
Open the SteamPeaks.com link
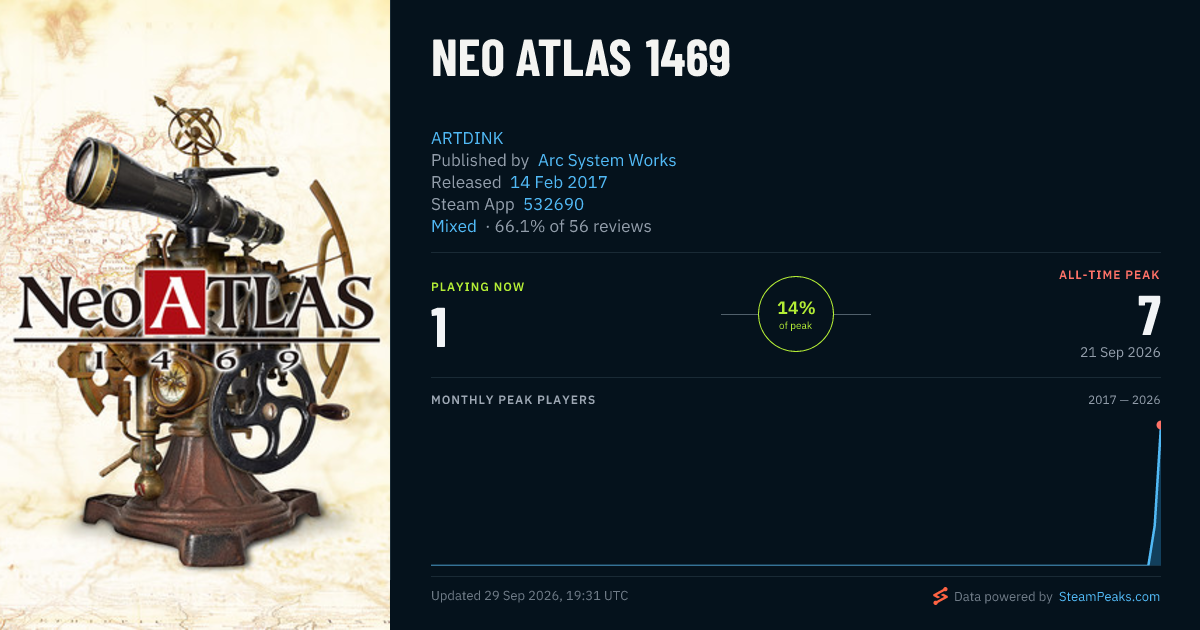[1109, 597]
